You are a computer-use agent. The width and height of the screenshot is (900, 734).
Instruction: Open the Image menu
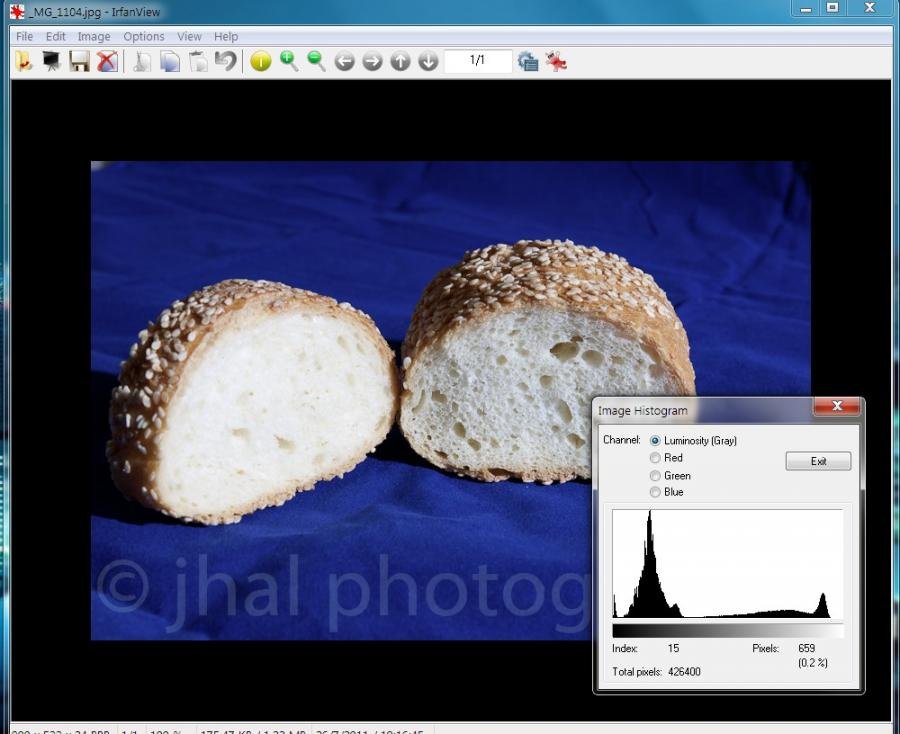tap(94, 36)
